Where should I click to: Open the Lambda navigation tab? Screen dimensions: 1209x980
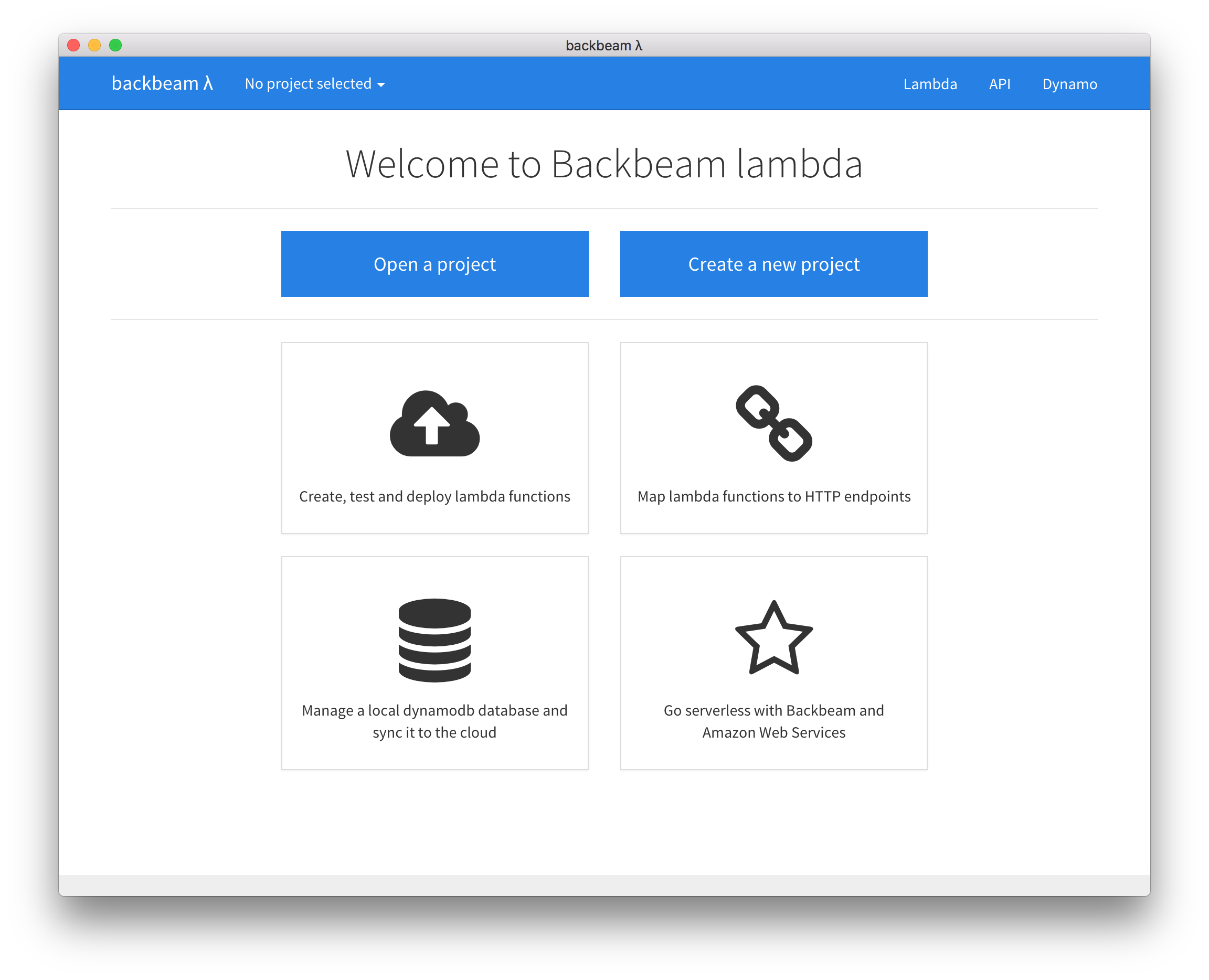coord(930,84)
